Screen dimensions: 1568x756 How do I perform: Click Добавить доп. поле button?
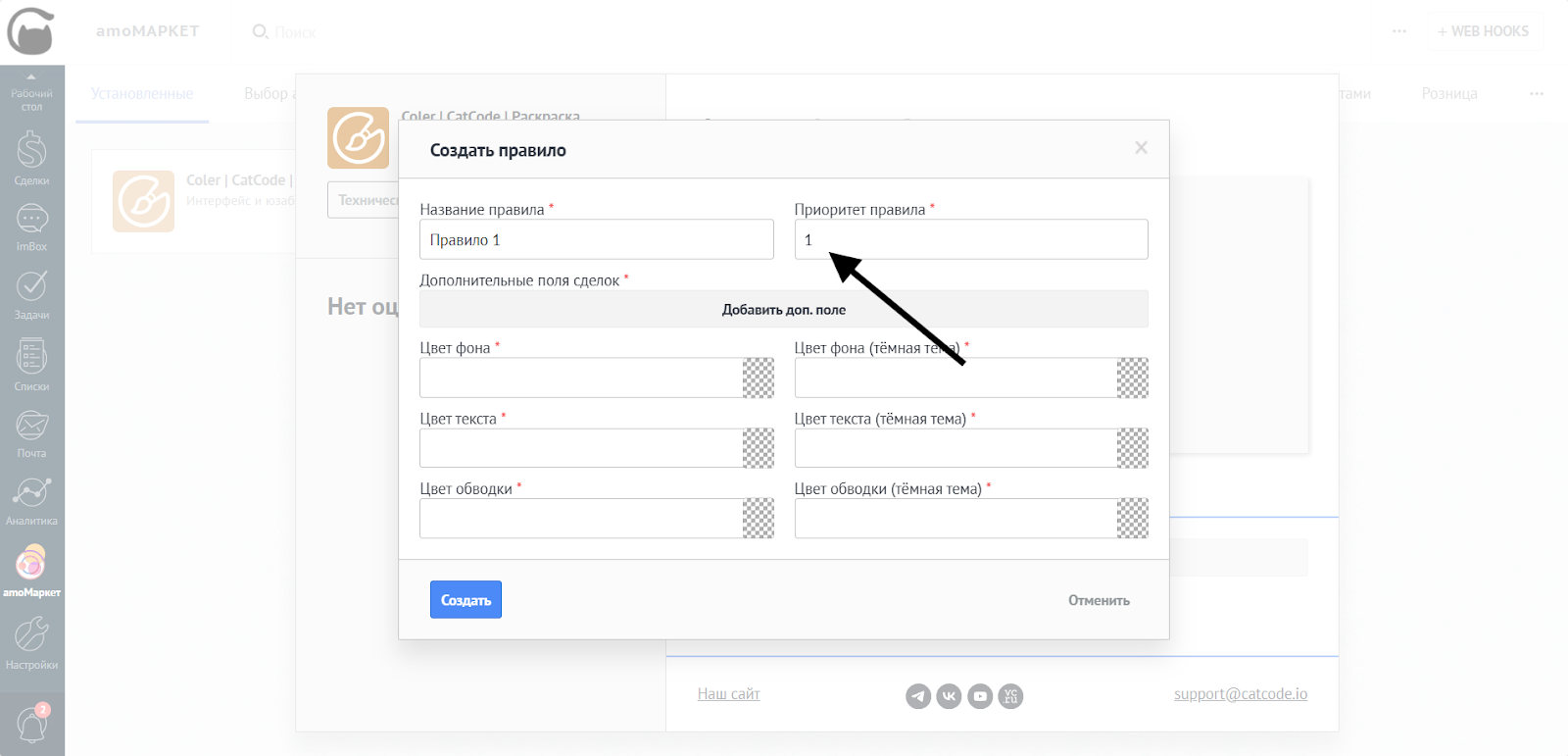[783, 310]
